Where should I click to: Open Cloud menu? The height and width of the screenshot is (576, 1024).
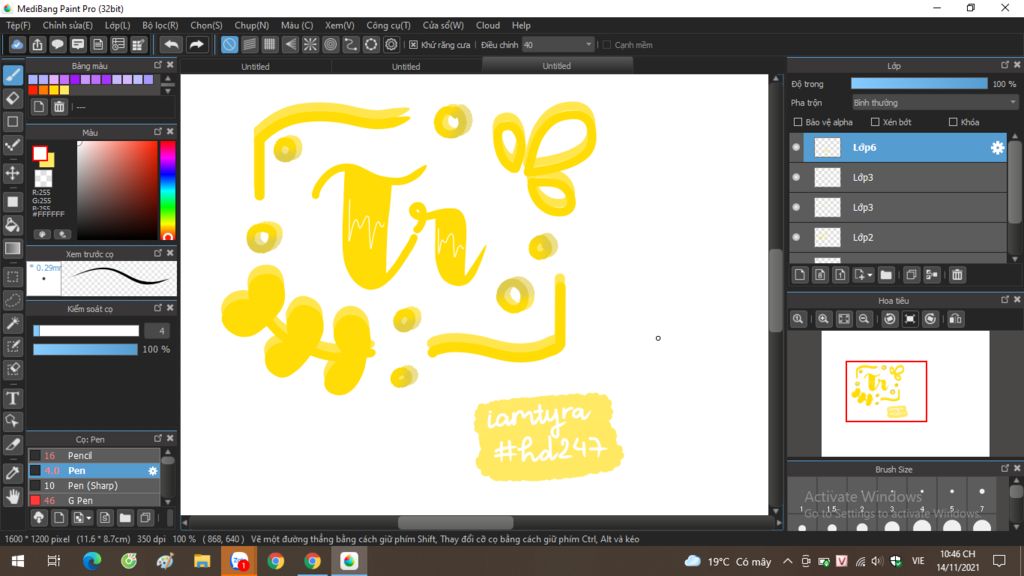pos(488,25)
